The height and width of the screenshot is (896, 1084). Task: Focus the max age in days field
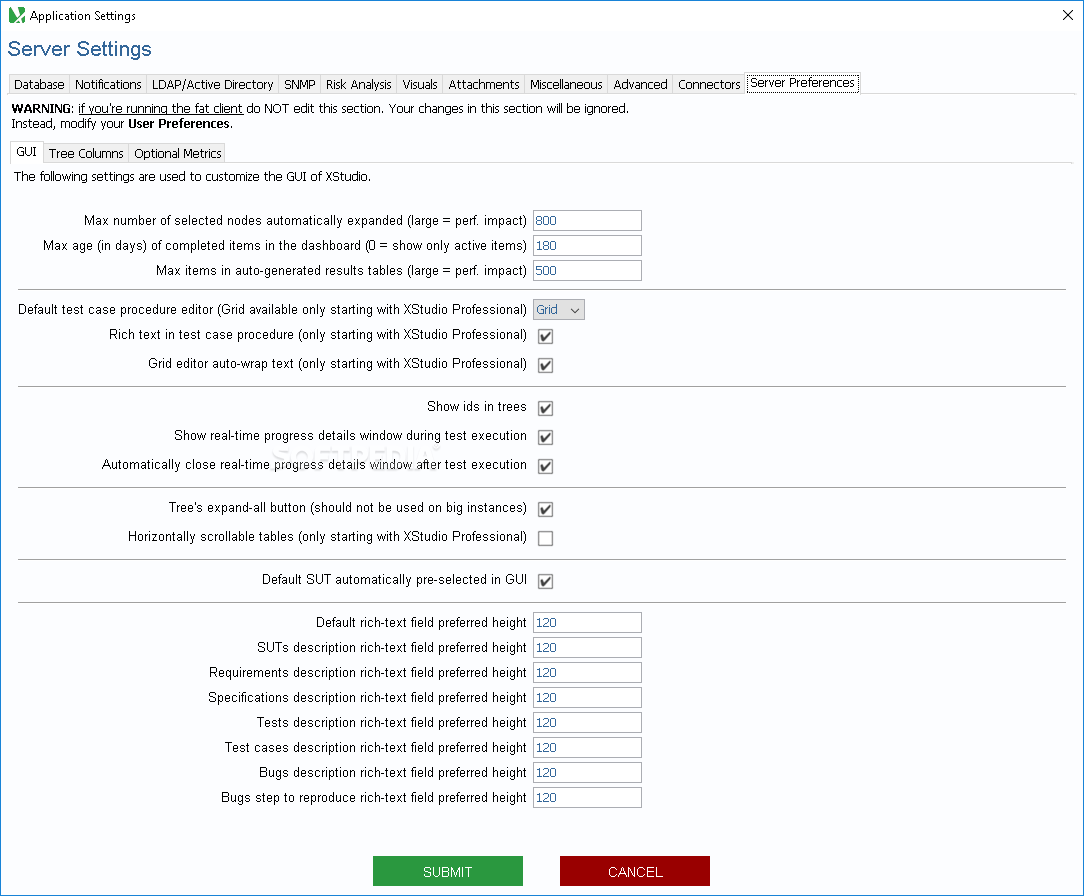(587, 245)
